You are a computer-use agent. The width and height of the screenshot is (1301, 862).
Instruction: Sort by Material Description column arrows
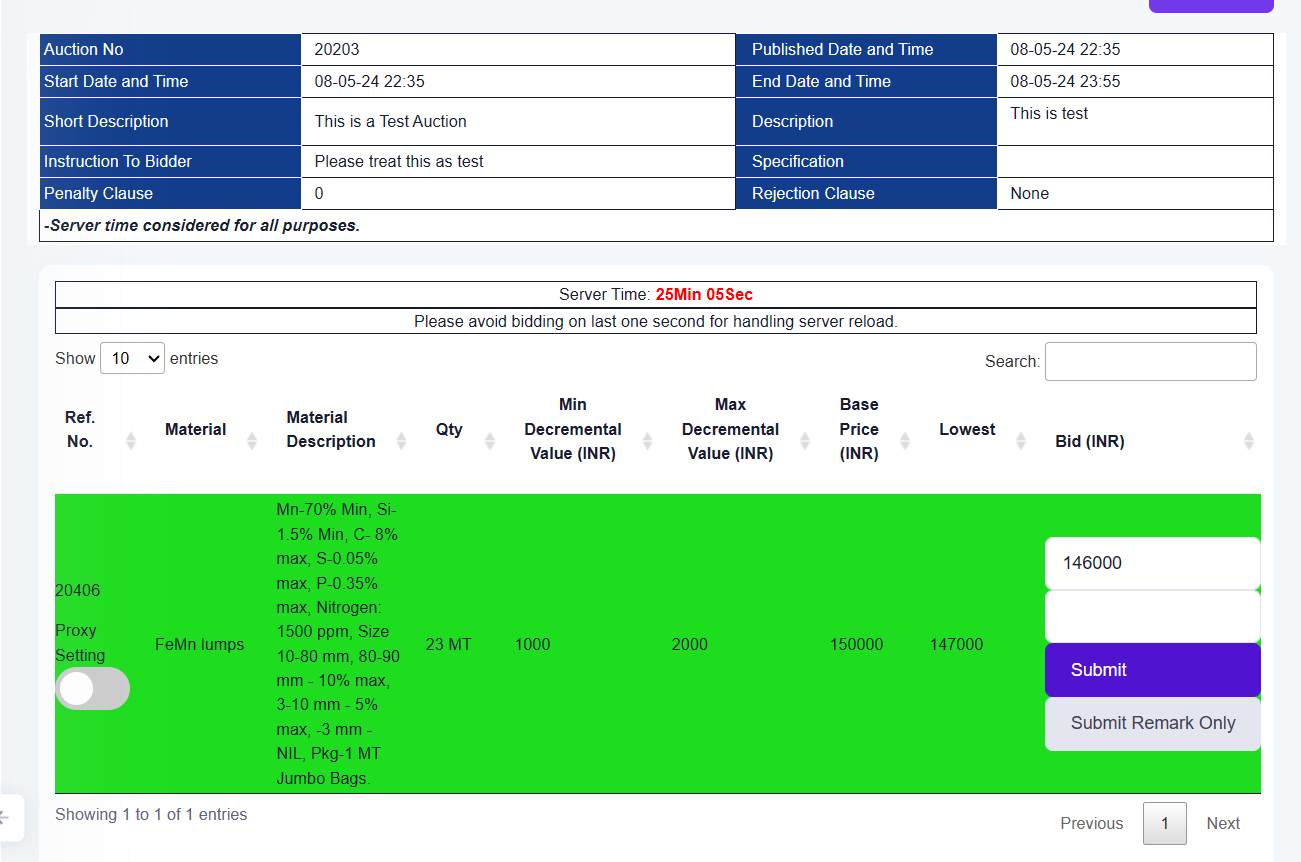coord(401,441)
